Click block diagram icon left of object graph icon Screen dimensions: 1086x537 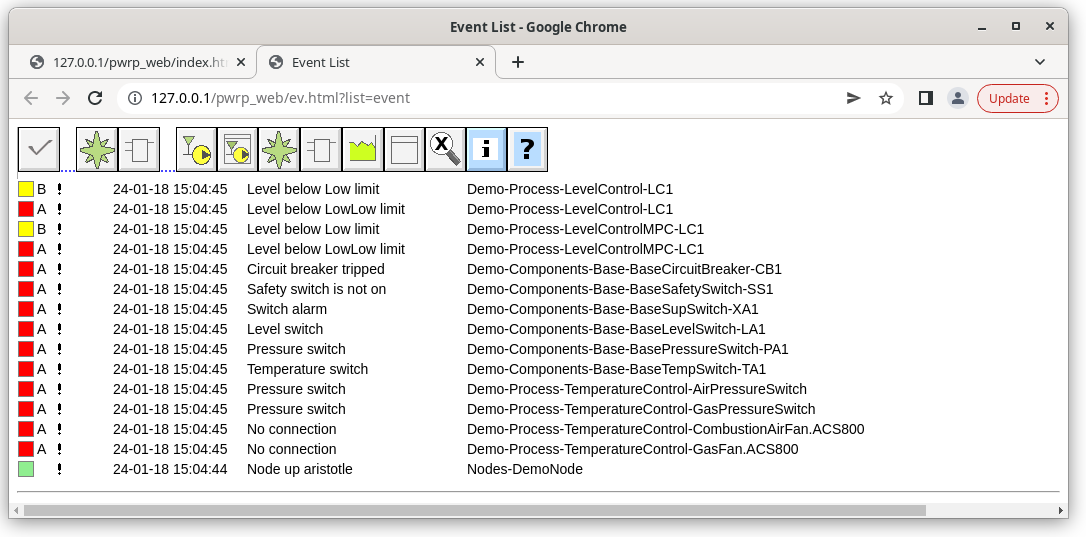tap(139, 149)
